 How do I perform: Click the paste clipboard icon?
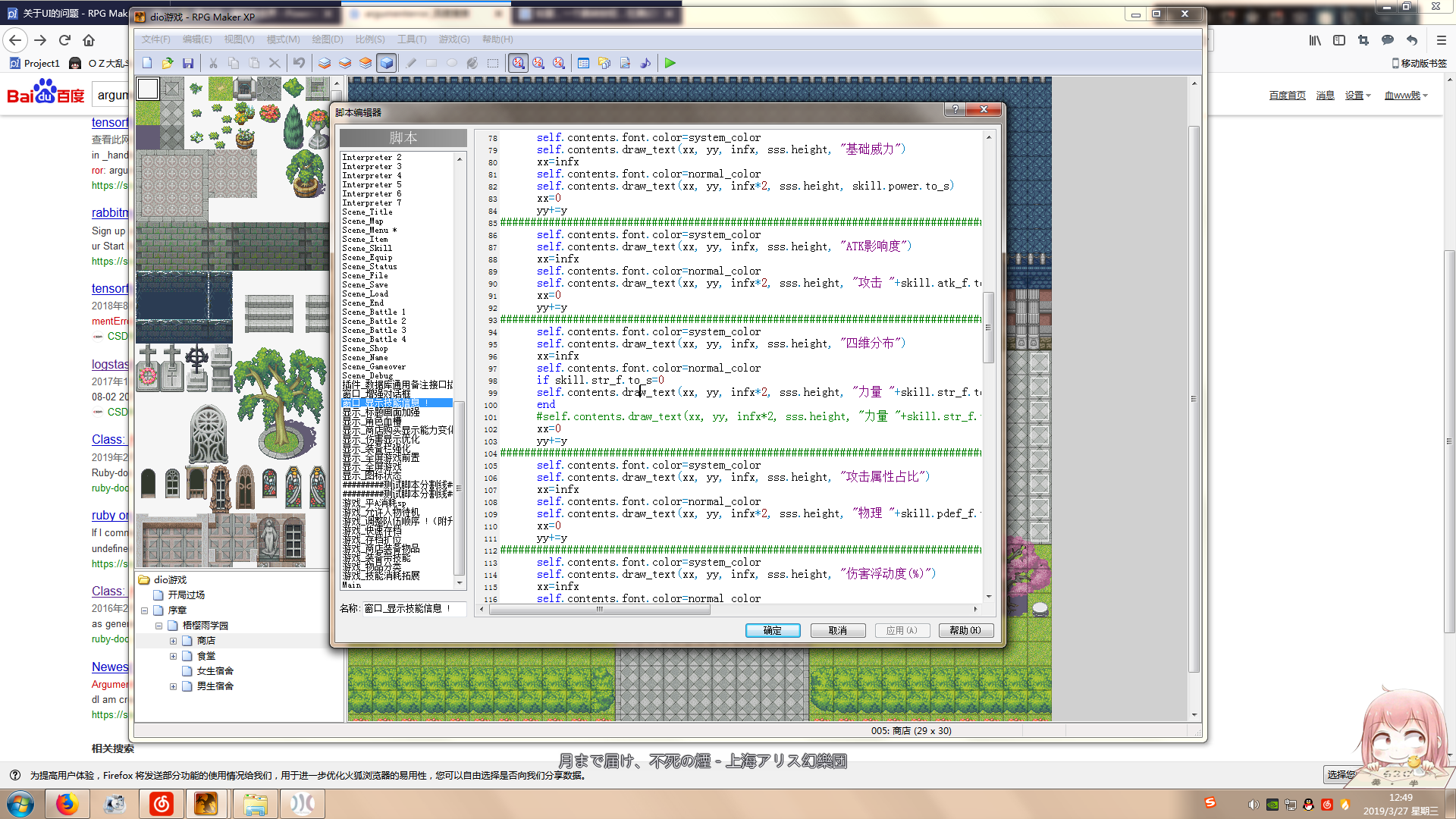pos(254,63)
